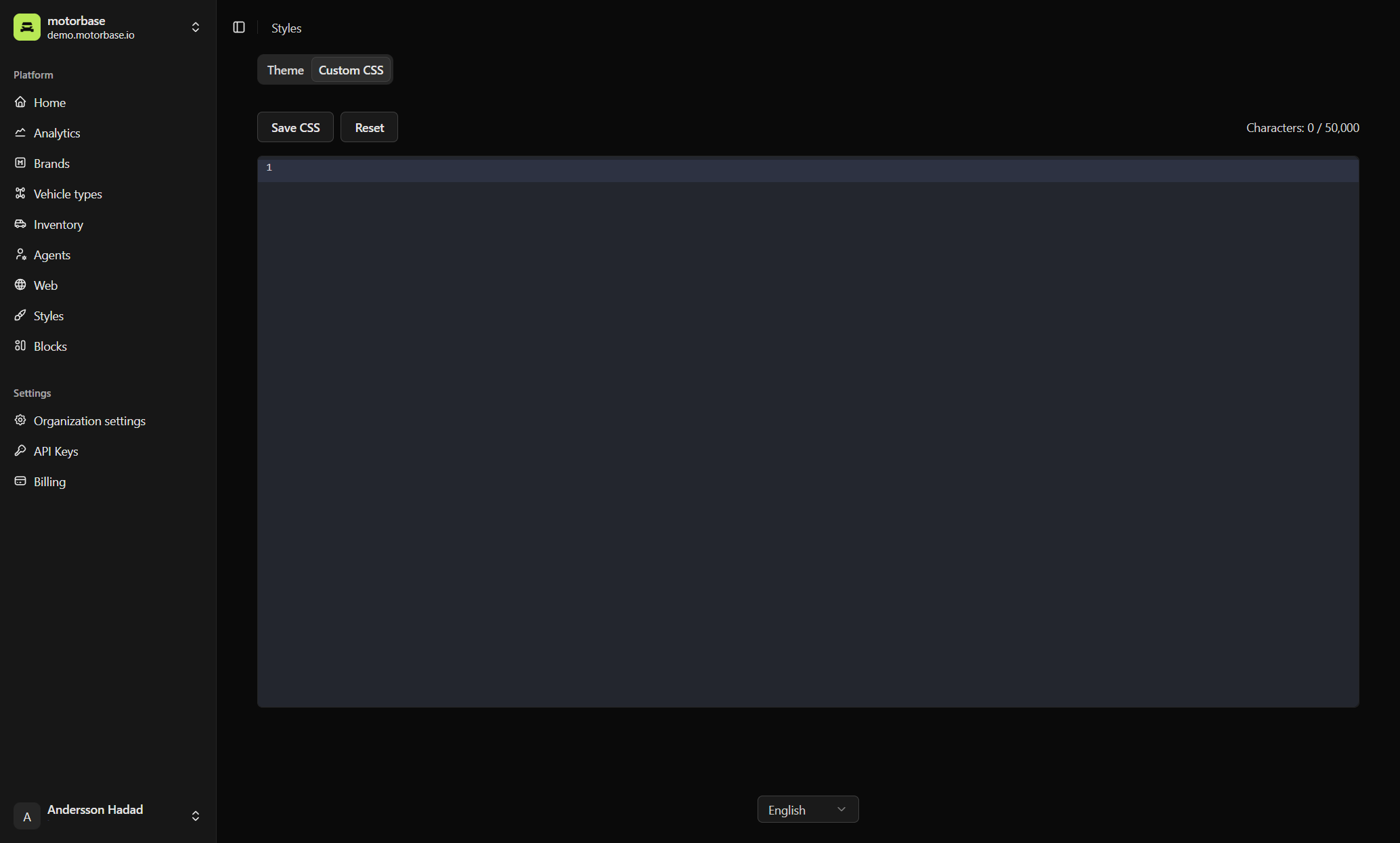The image size is (1400, 843).
Task: Click the Billing card icon
Action: coord(20,481)
